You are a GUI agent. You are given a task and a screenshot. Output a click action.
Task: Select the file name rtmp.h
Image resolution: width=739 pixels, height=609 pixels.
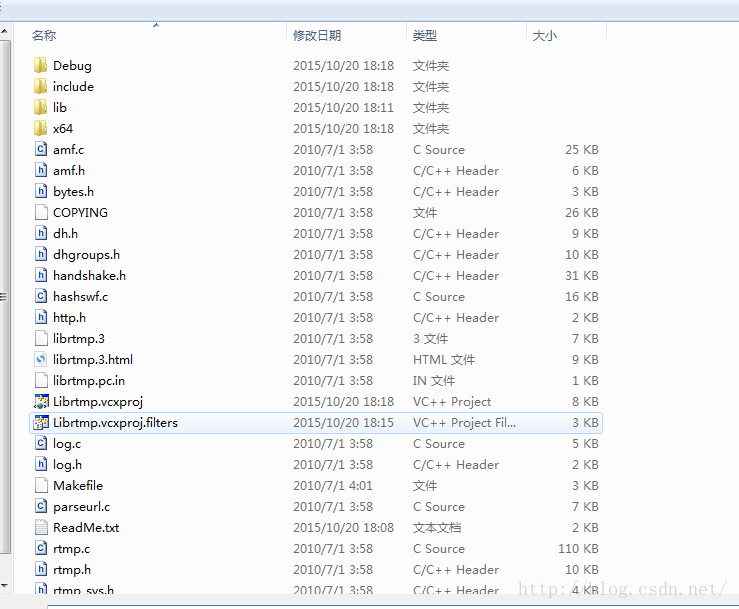[x=72, y=569]
